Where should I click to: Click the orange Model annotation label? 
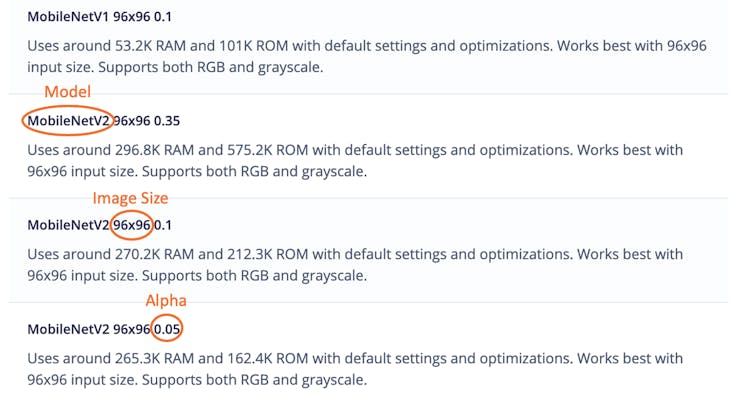pyautogui.click(x=67, y=92)
